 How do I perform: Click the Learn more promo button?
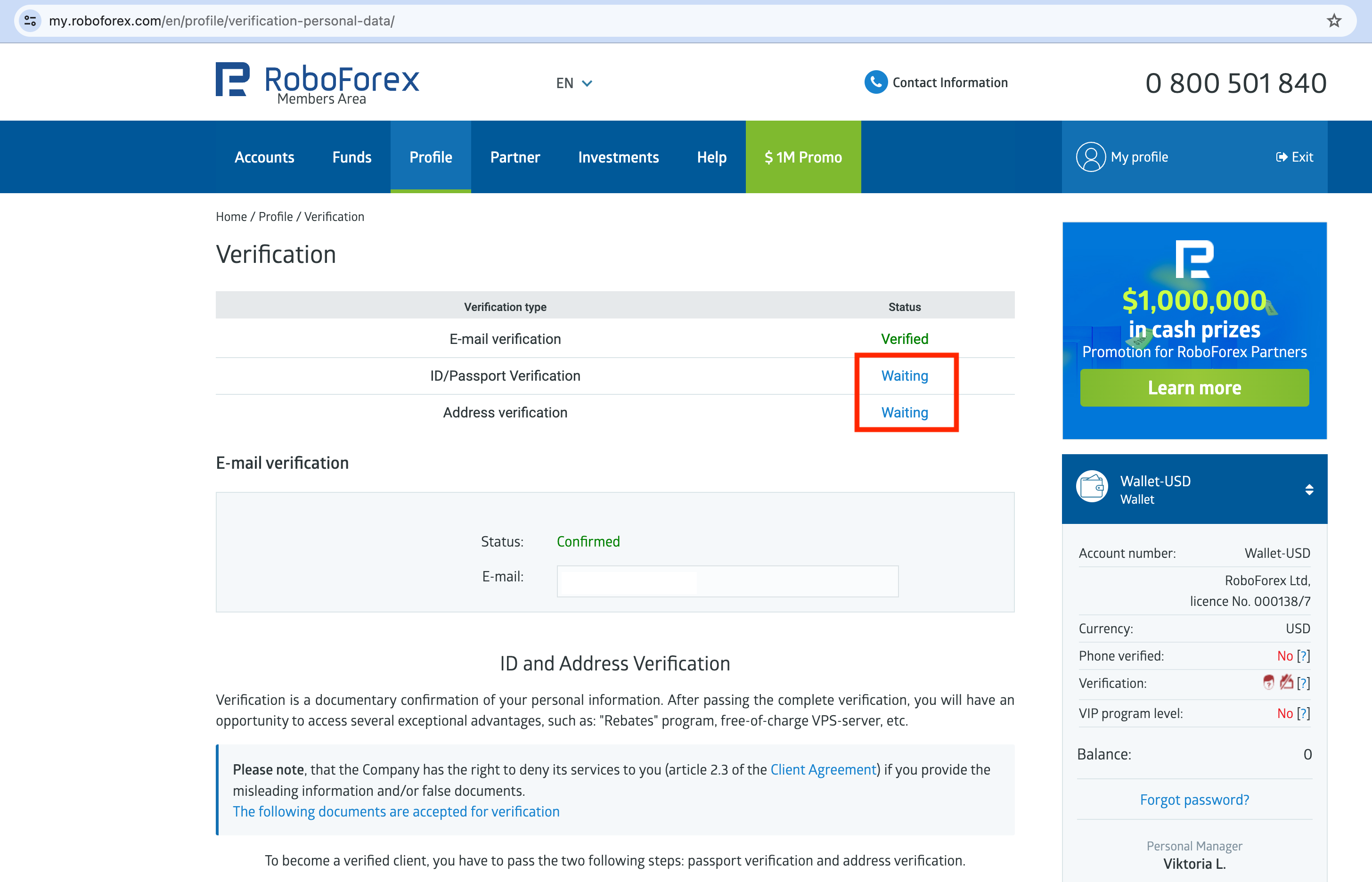[1194, 388]
